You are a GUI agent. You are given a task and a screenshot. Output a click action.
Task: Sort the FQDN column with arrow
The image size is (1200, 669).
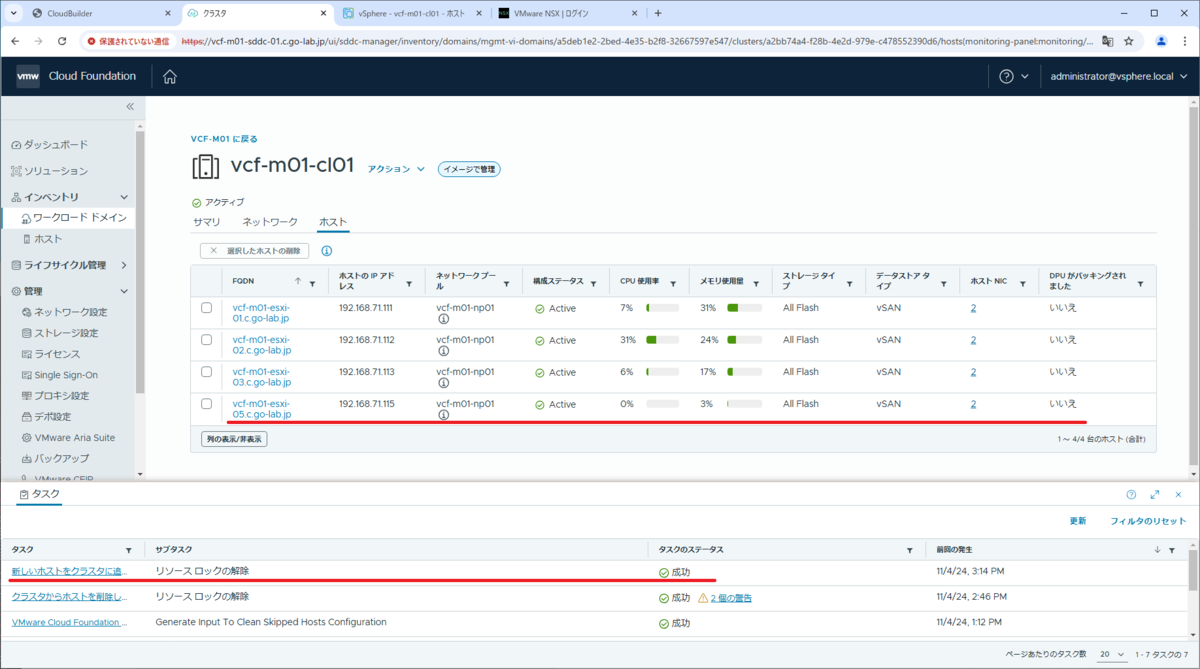298,283
